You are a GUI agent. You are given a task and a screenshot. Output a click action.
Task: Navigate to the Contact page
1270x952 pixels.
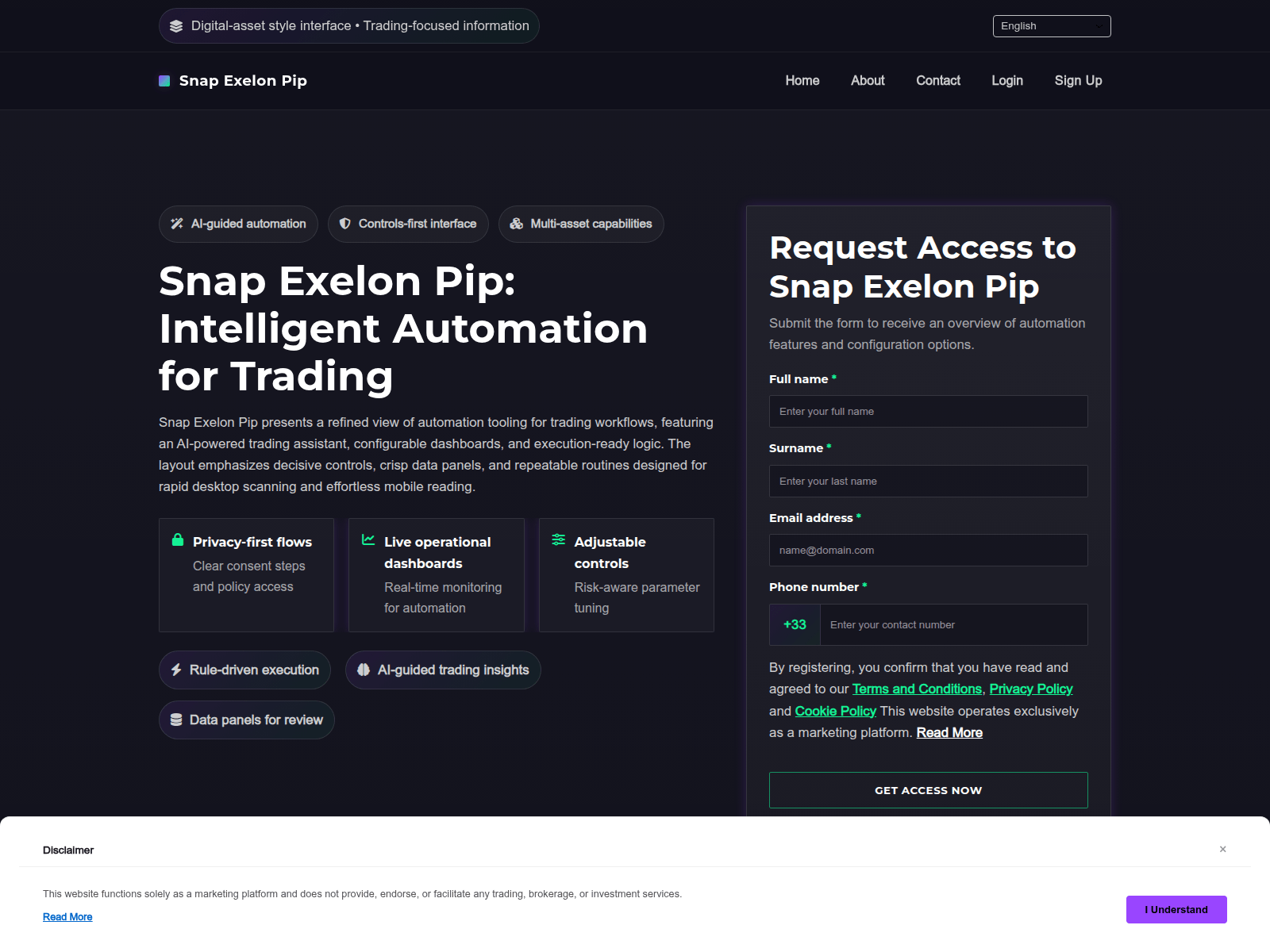[938, 80]
